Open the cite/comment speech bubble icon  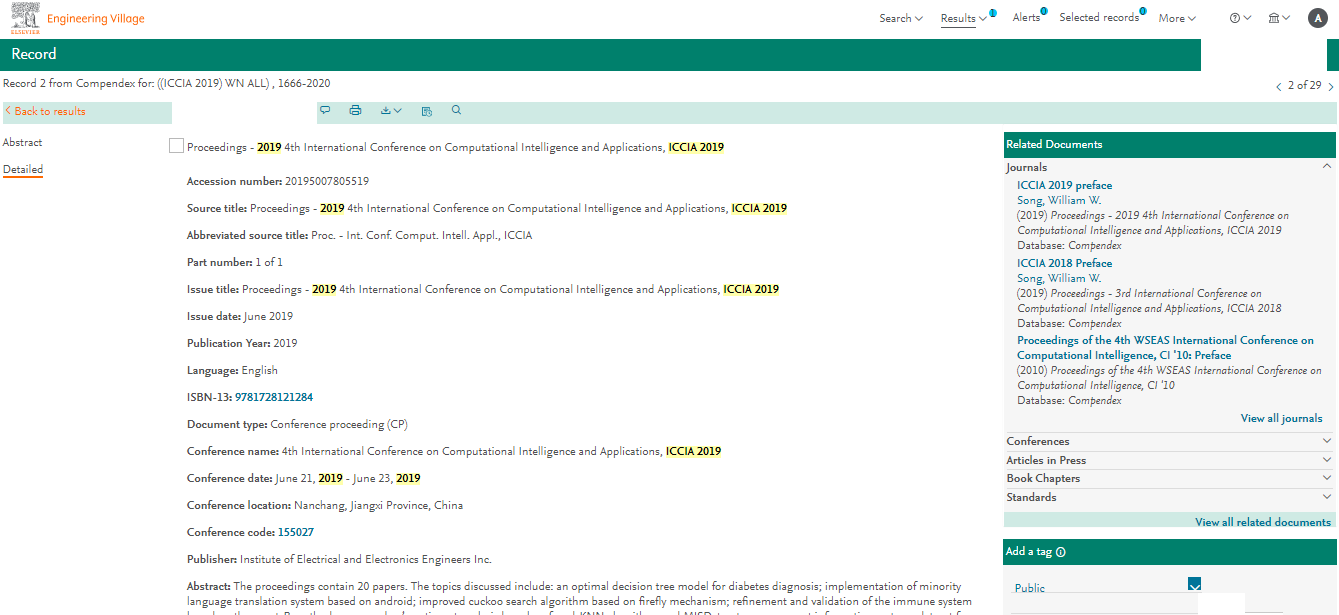pyautogui.click(x=325, y=111)
